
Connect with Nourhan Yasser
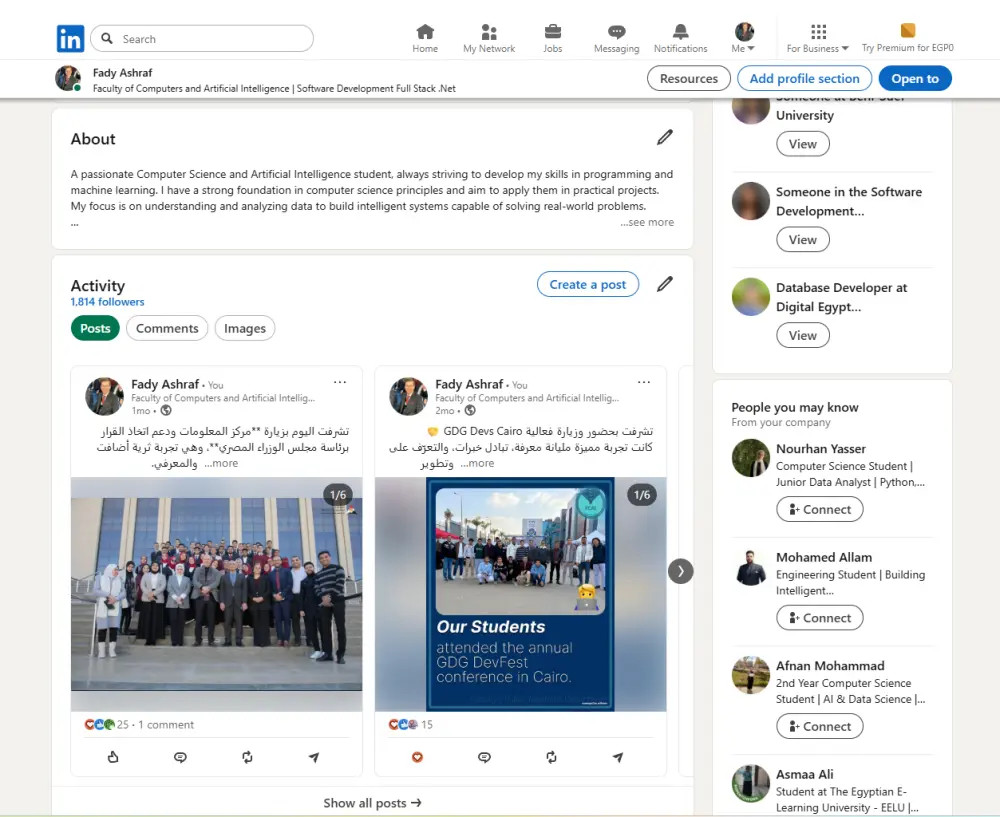point(819,509)
